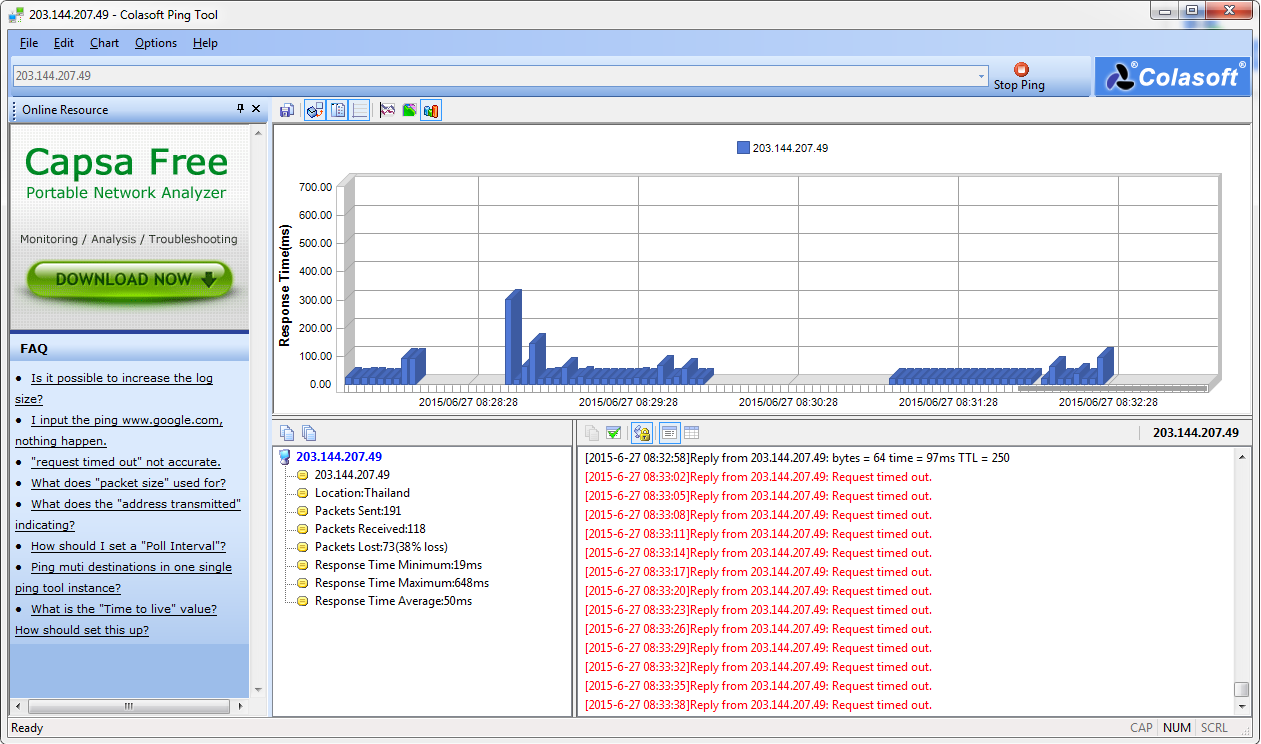The width and height of the screenshot is (1261, 744).
Task: Select log entry 08:33:20 Request timed out
Action: click(758, 591)
